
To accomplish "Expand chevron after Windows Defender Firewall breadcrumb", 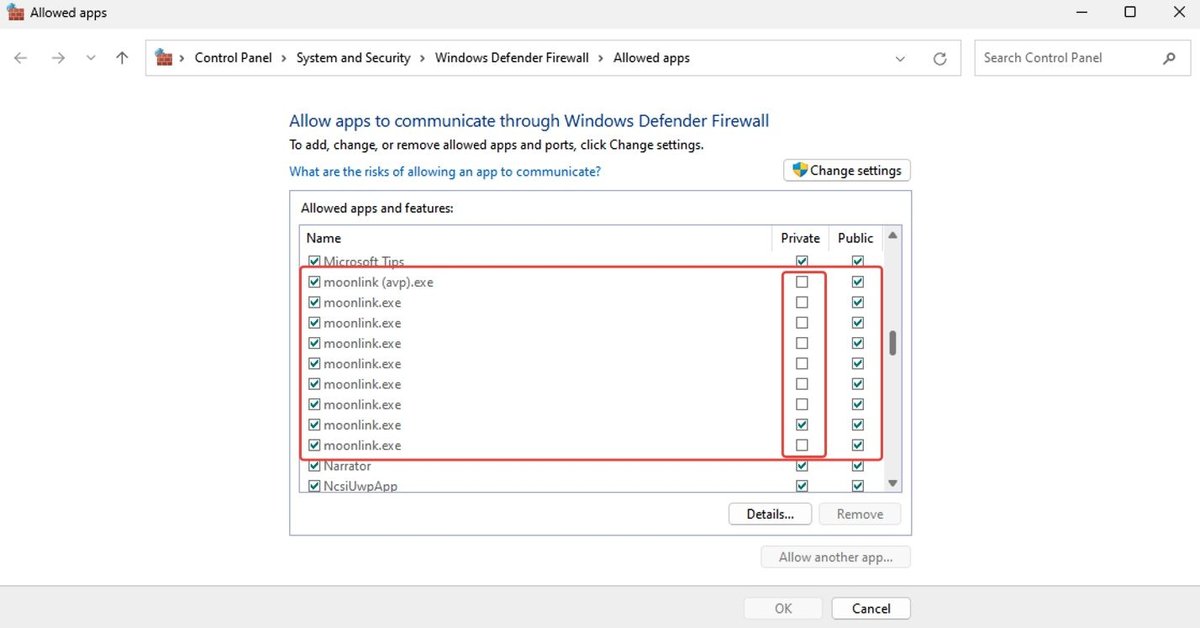I will coord(601,58).
